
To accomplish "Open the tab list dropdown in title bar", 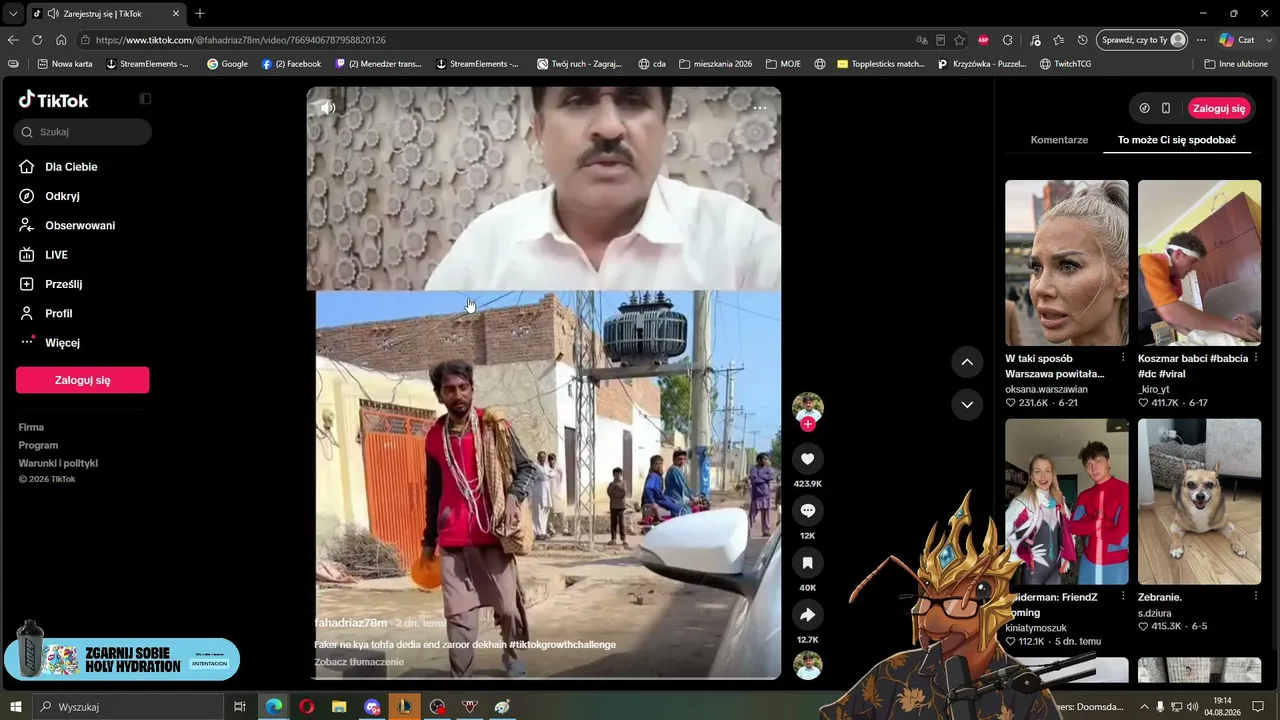I will (x=13, y=13).
